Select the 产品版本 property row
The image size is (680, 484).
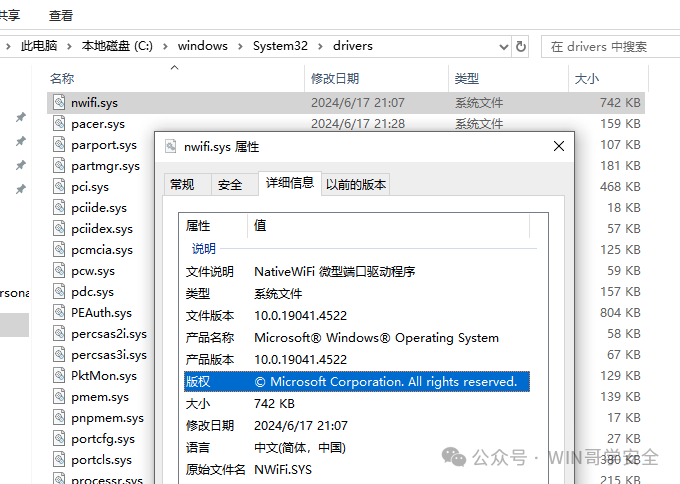tap(356, 360)
